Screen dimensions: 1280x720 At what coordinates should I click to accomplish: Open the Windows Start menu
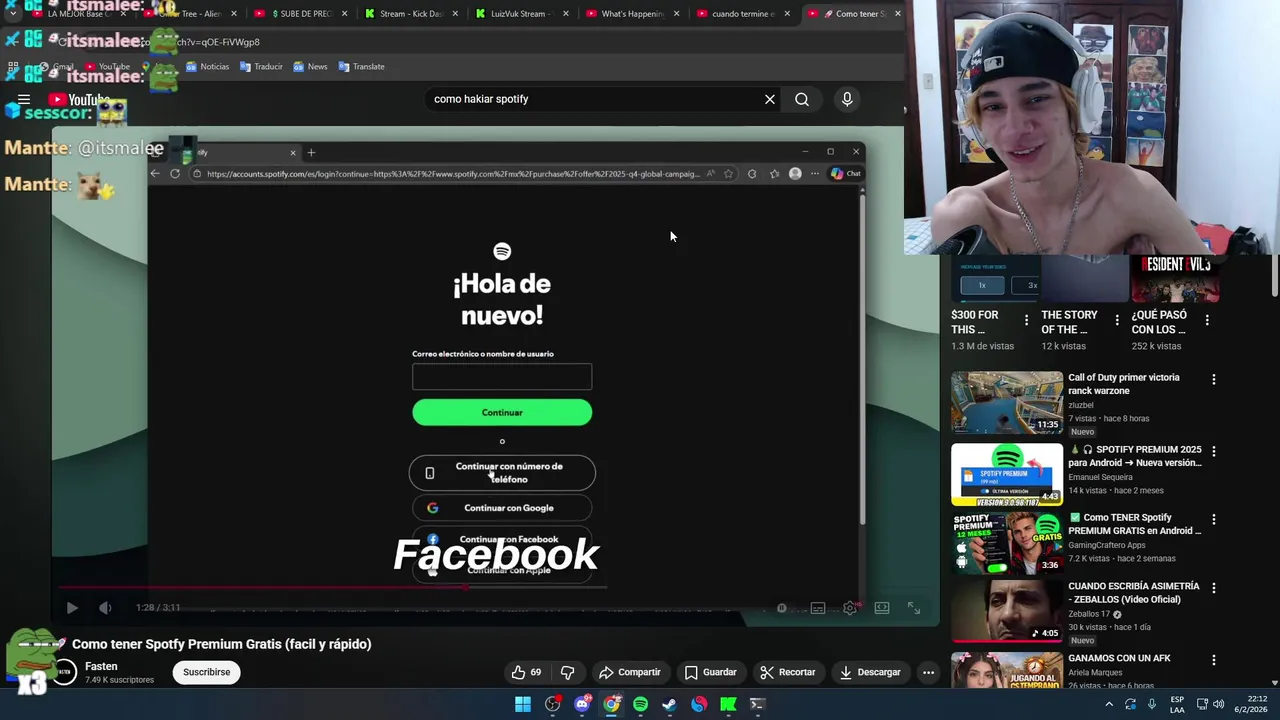pos(523,704)
